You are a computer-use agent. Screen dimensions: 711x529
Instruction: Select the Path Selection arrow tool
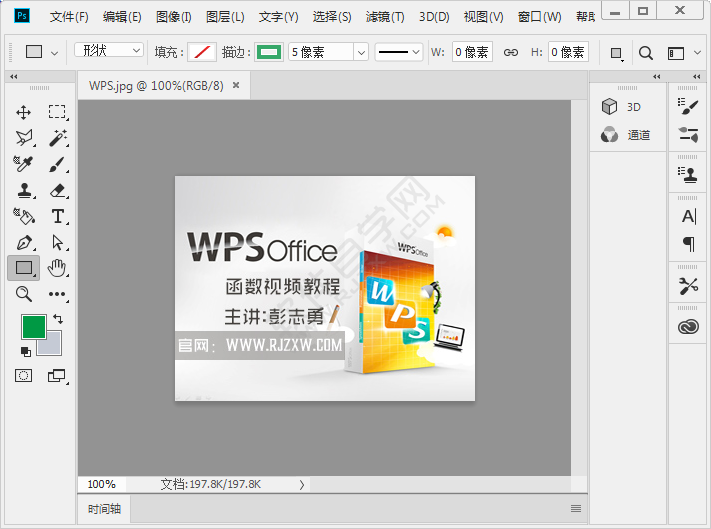coord(58,243)
